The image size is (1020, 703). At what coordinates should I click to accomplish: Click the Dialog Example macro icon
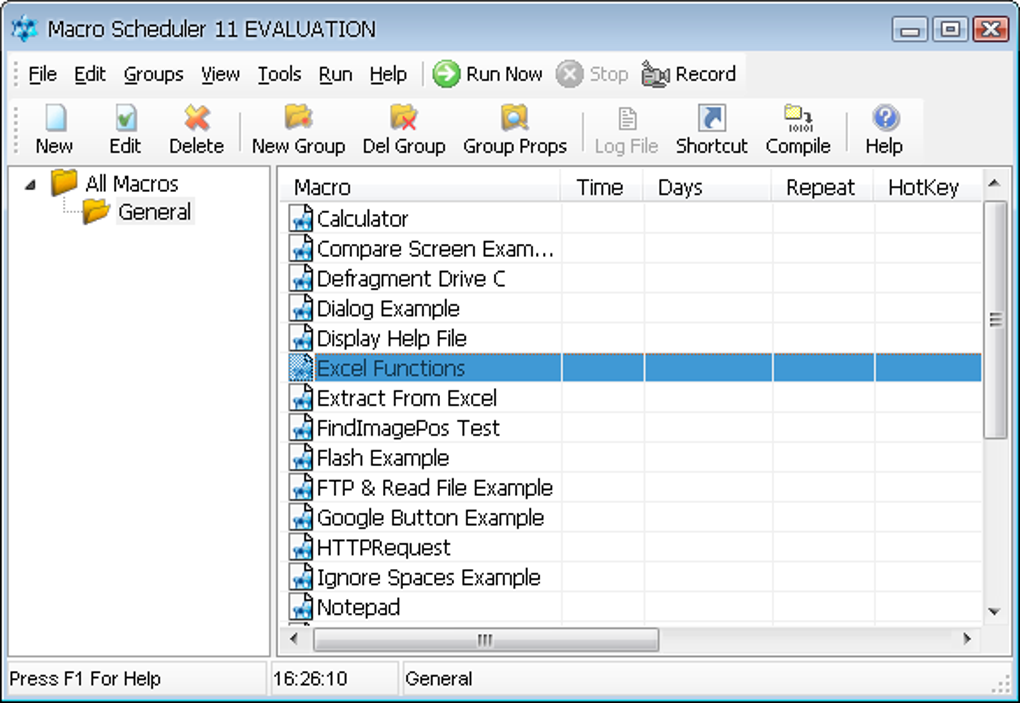(301, 308)
